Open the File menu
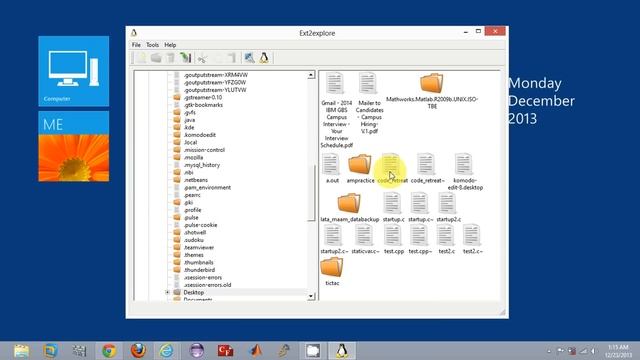The height and width of the screenshot is (360, 640). click(x=136, y=45)
